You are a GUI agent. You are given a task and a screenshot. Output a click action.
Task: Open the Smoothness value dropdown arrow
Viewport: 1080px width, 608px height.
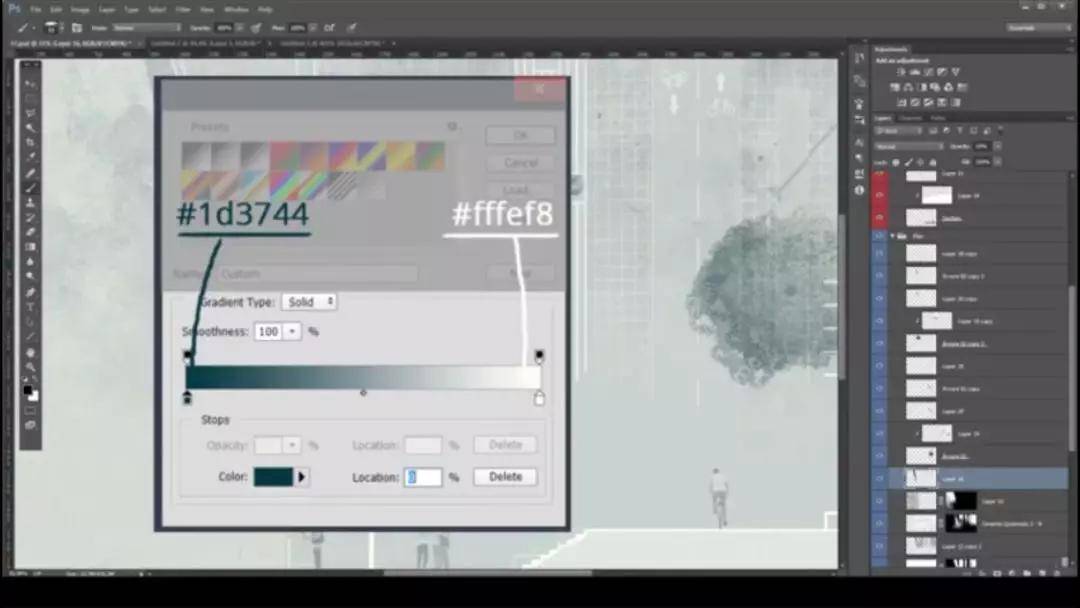(x=292, y=331)
